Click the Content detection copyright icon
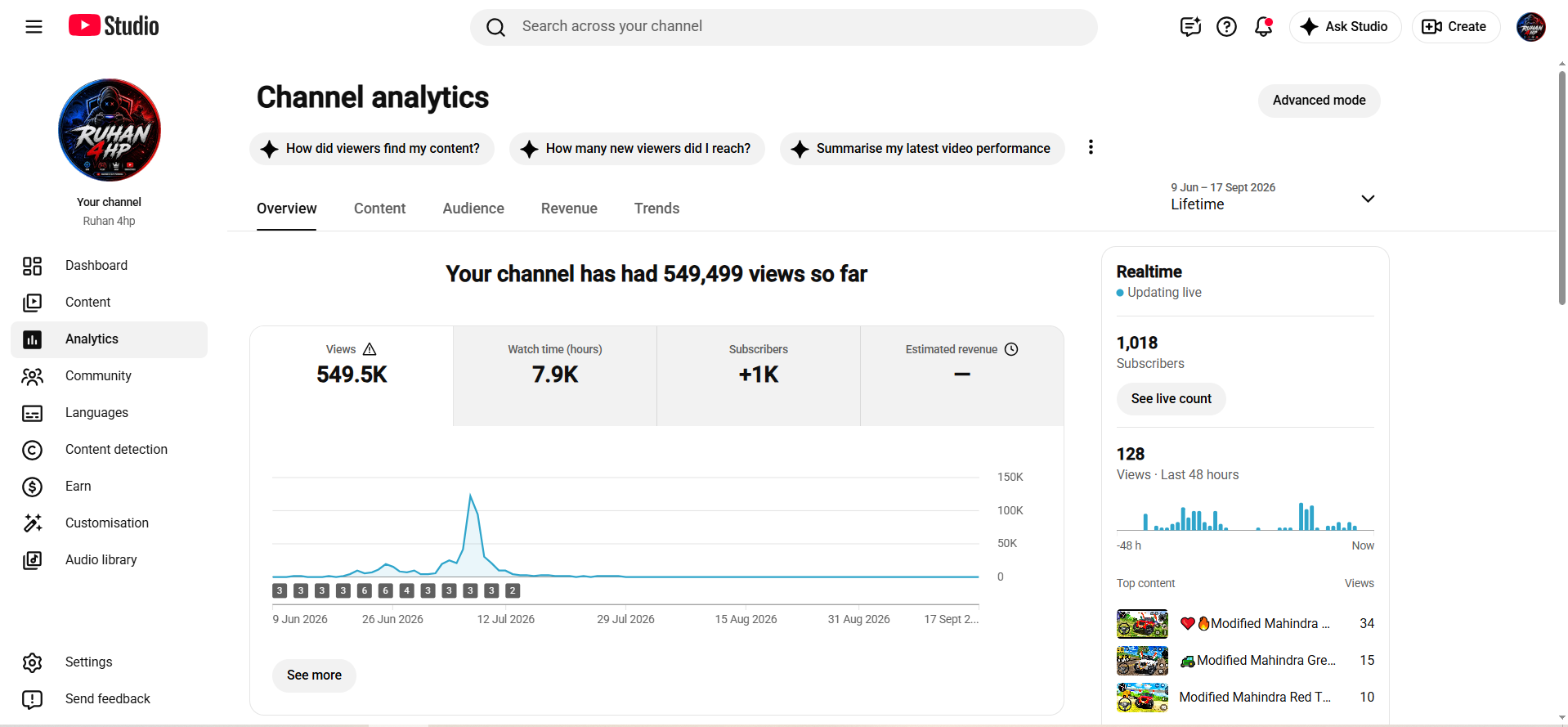Screen dimensions: 1568x727 click(32, 450)
